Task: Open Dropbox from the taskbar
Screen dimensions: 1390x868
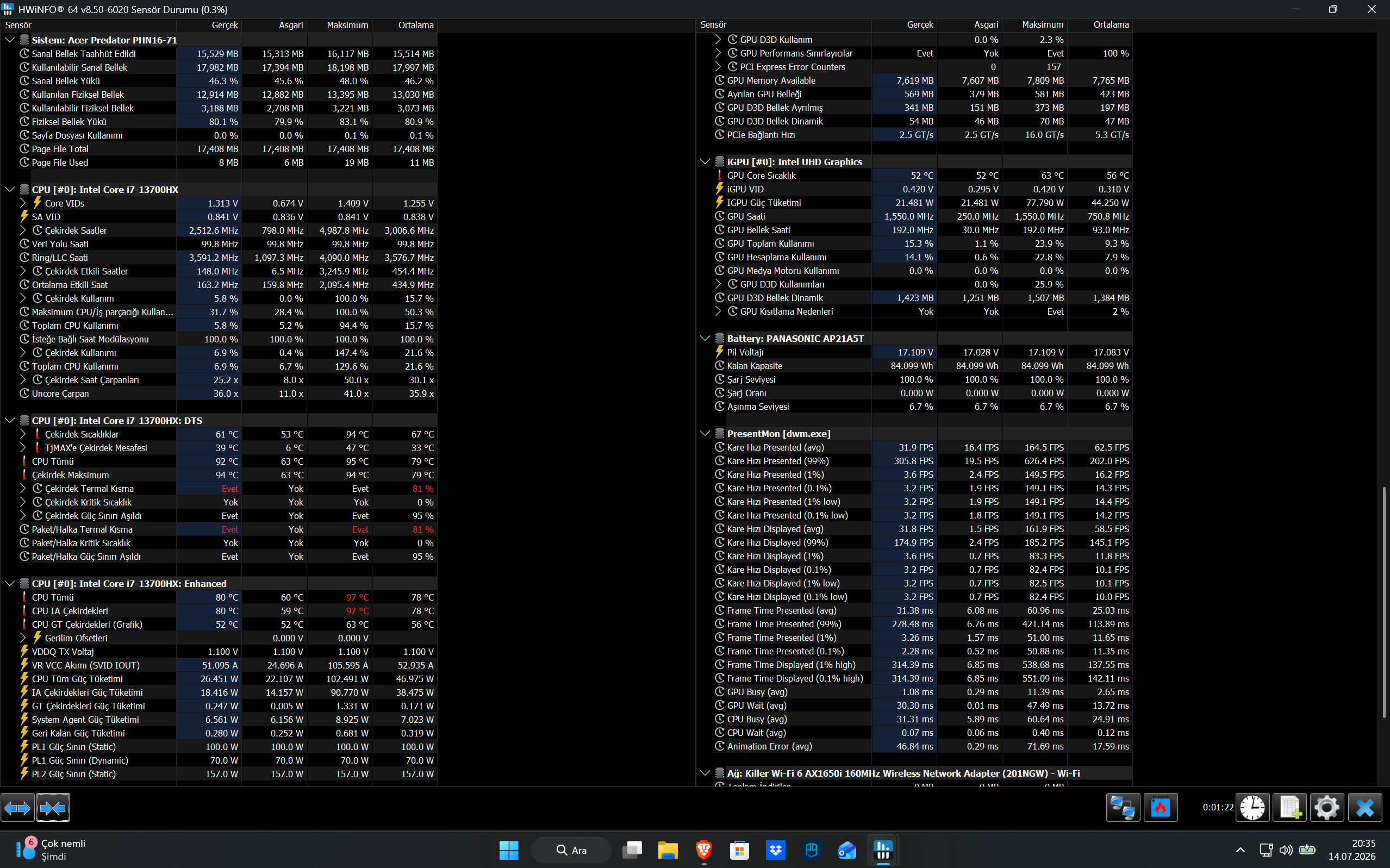Action: pyautogui.click(x=776, y=850)
